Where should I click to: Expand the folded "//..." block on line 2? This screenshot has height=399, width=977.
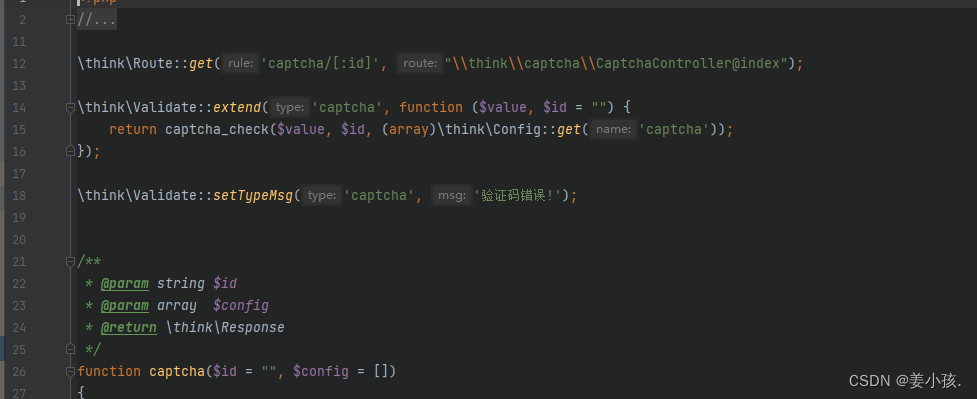(70, 19)
